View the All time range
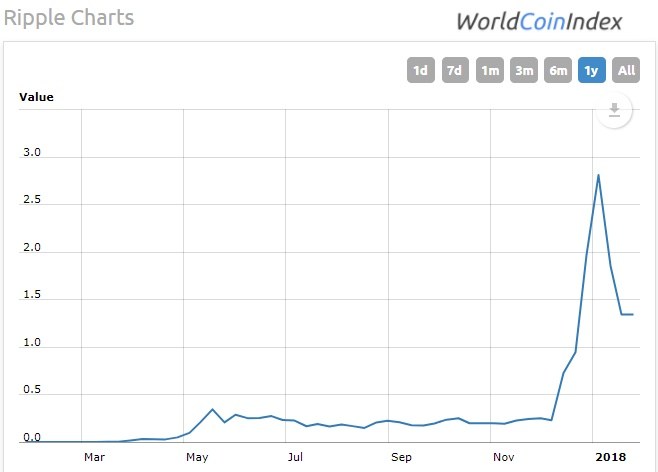658x472 pixels. [x=626, y=70]
